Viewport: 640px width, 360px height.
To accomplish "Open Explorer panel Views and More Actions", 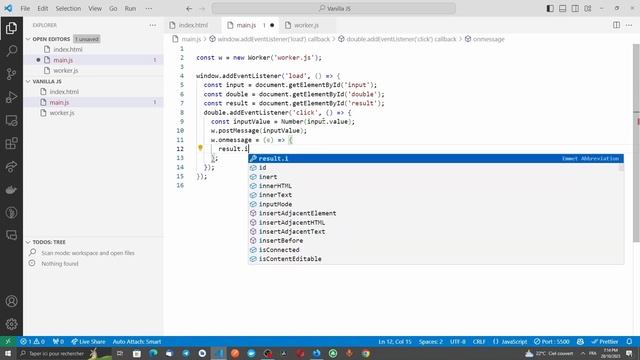I will (x=153, y=25).
